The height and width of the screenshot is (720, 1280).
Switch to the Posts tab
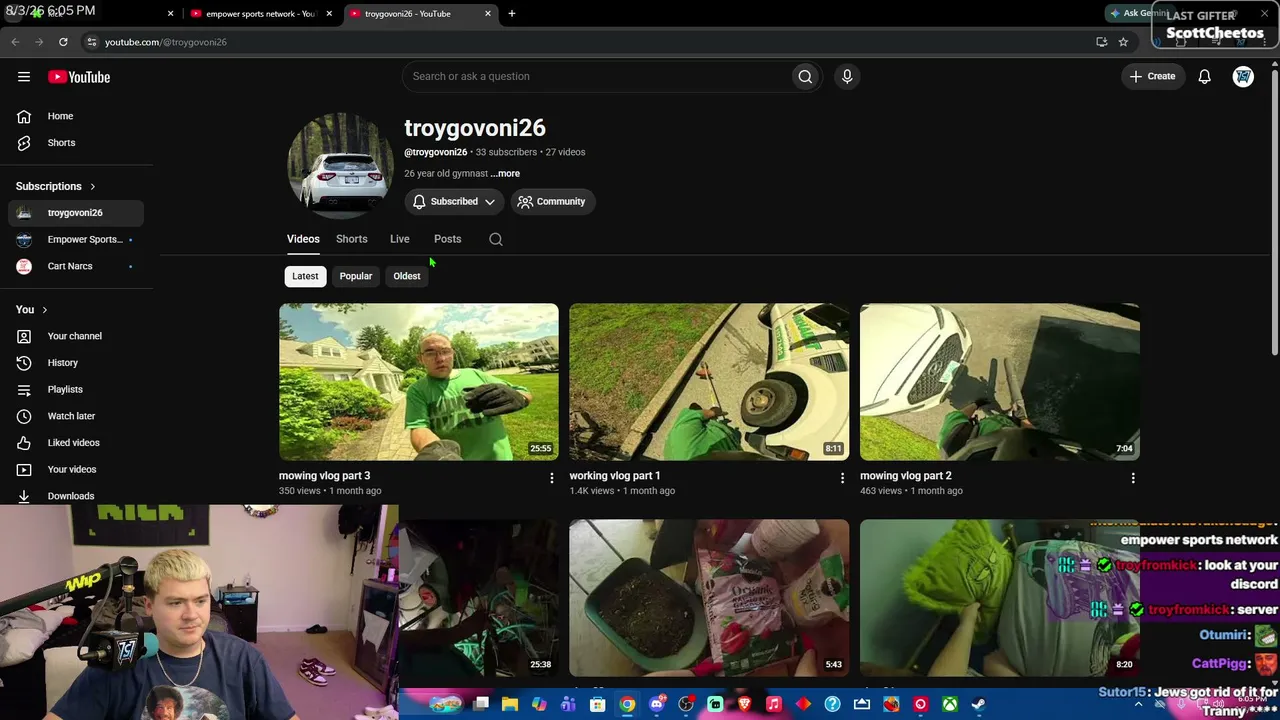(448, 239)
